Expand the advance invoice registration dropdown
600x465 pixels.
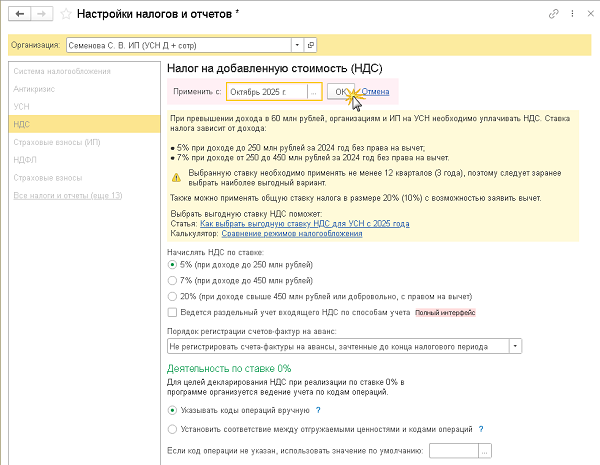(515, 346)
